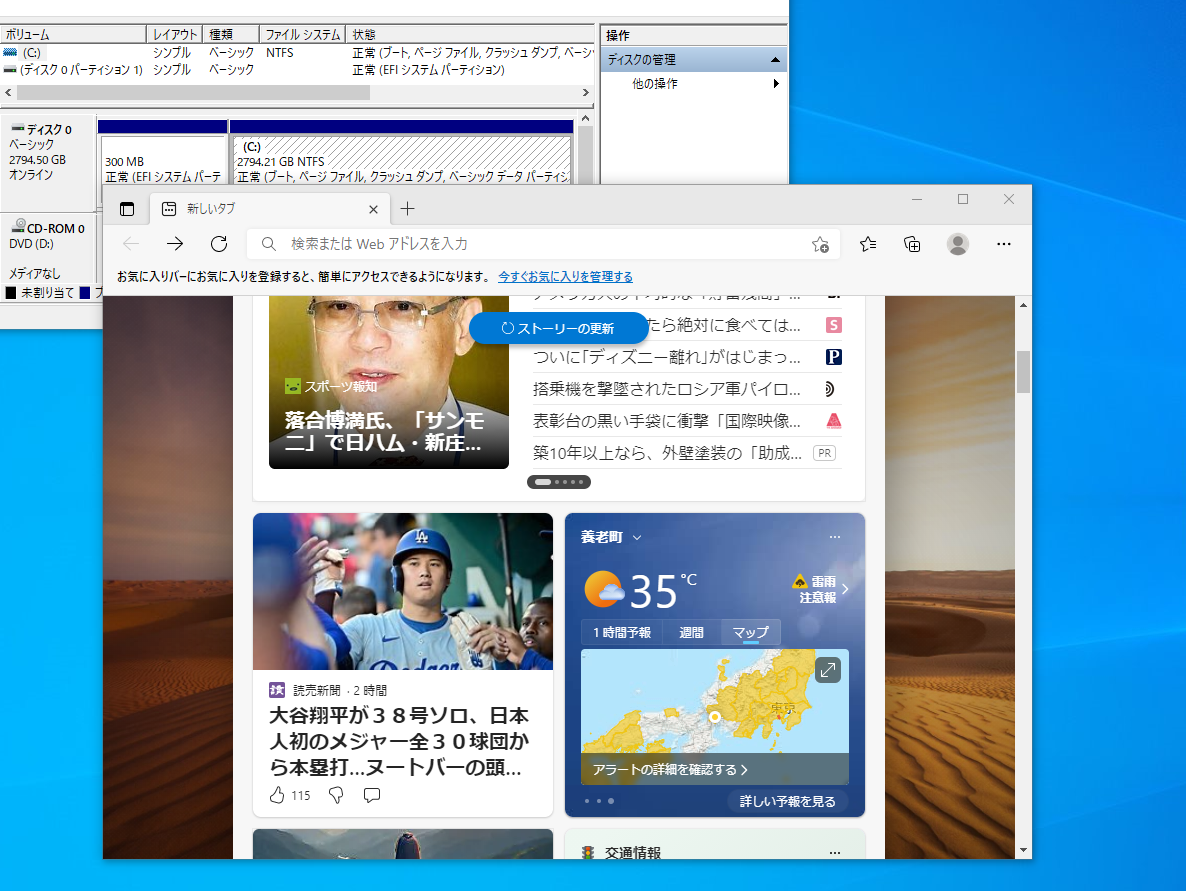Select the (C:) 2794.21 GB NTFS partition block
This screenshot has height=891, width=1186.
(x=402, y=160)
